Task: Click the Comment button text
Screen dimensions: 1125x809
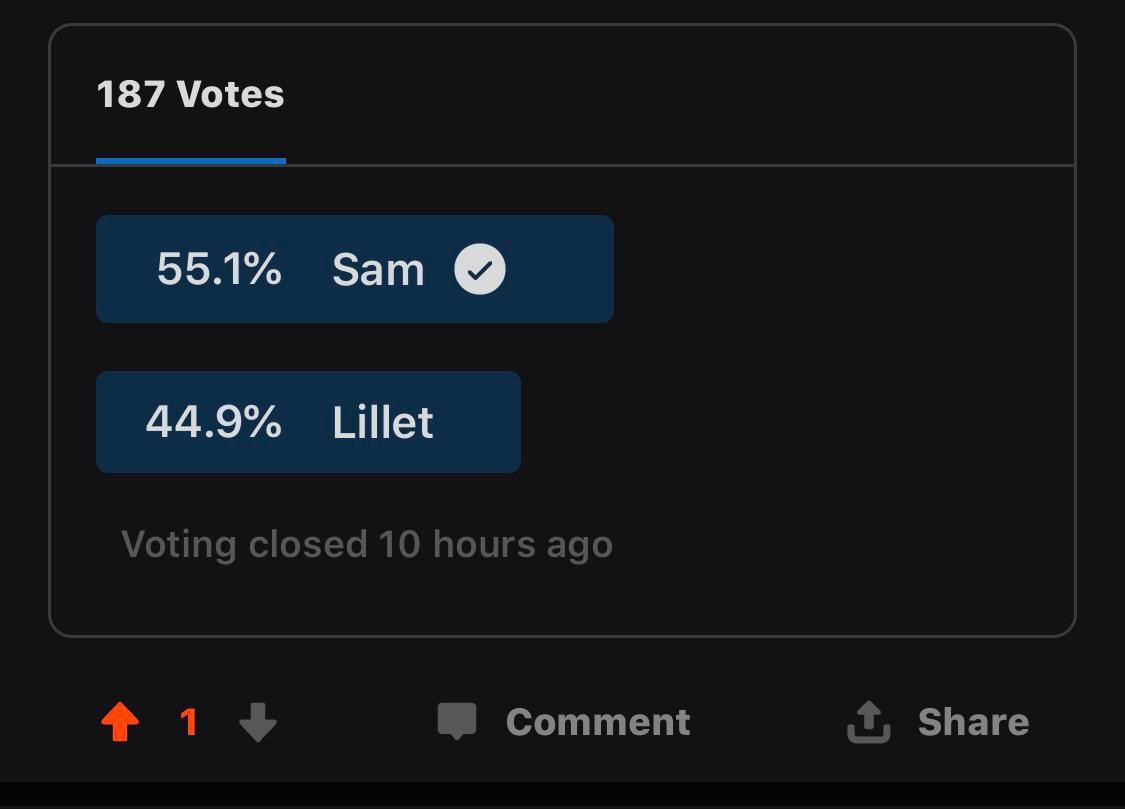Action: [597, 720]
